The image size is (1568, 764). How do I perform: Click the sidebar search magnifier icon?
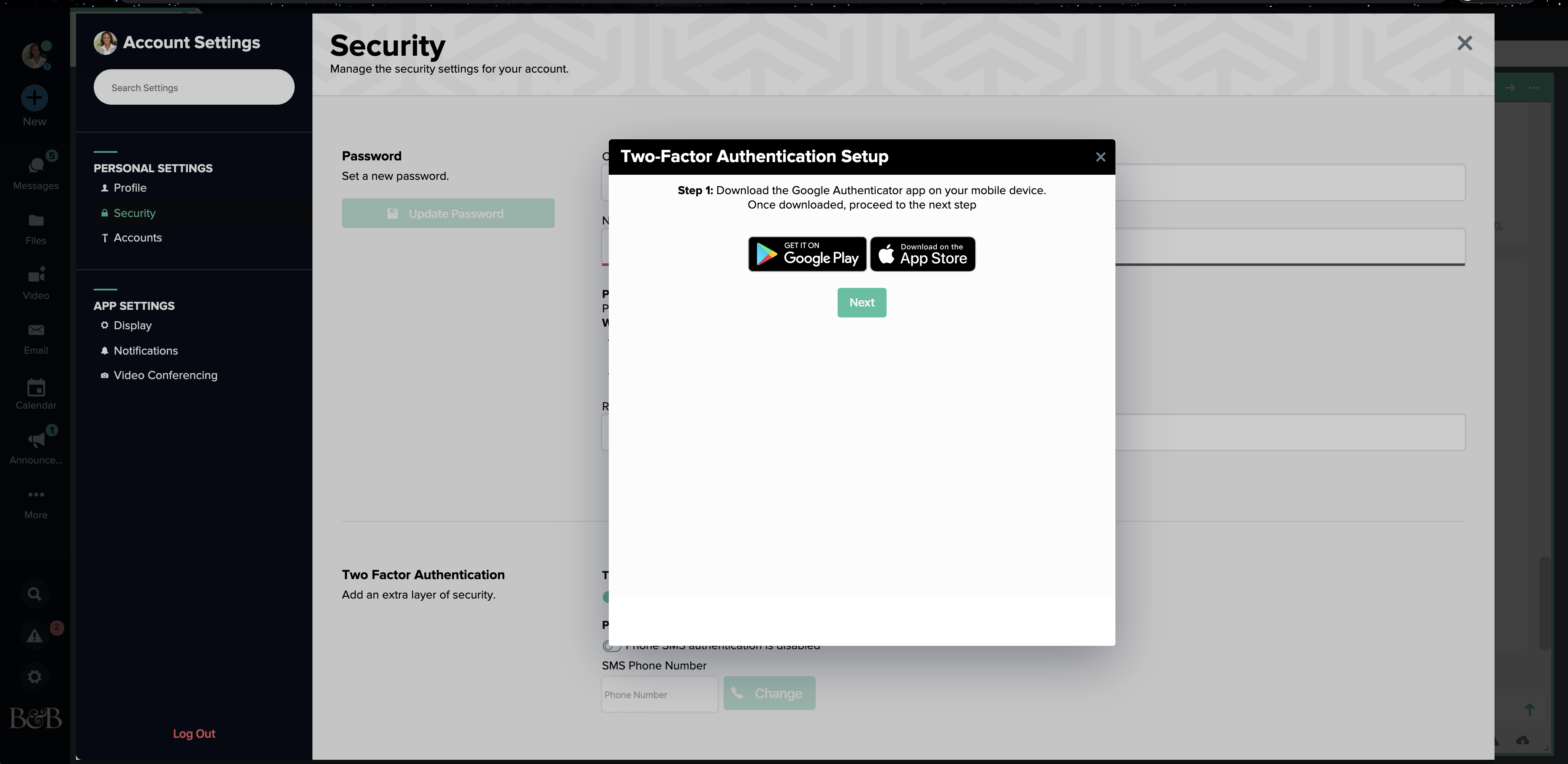click(x=35, y=594)
